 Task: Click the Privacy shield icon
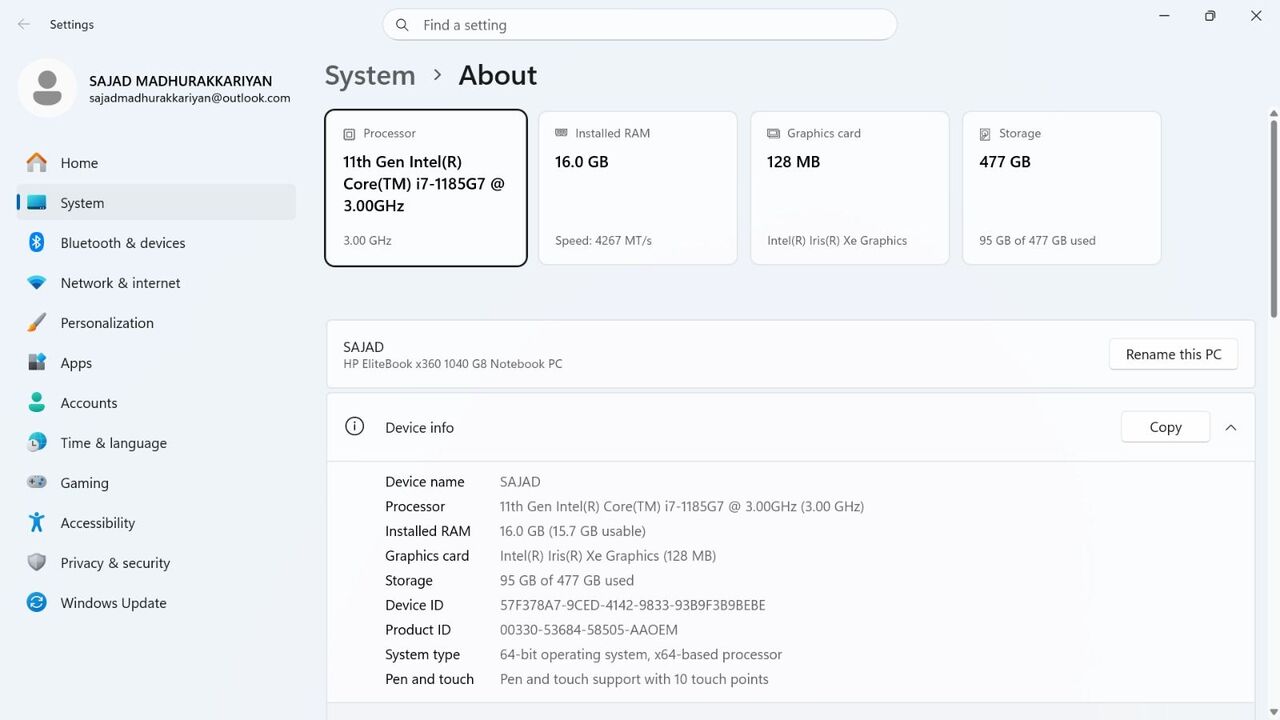coord(37,562)
